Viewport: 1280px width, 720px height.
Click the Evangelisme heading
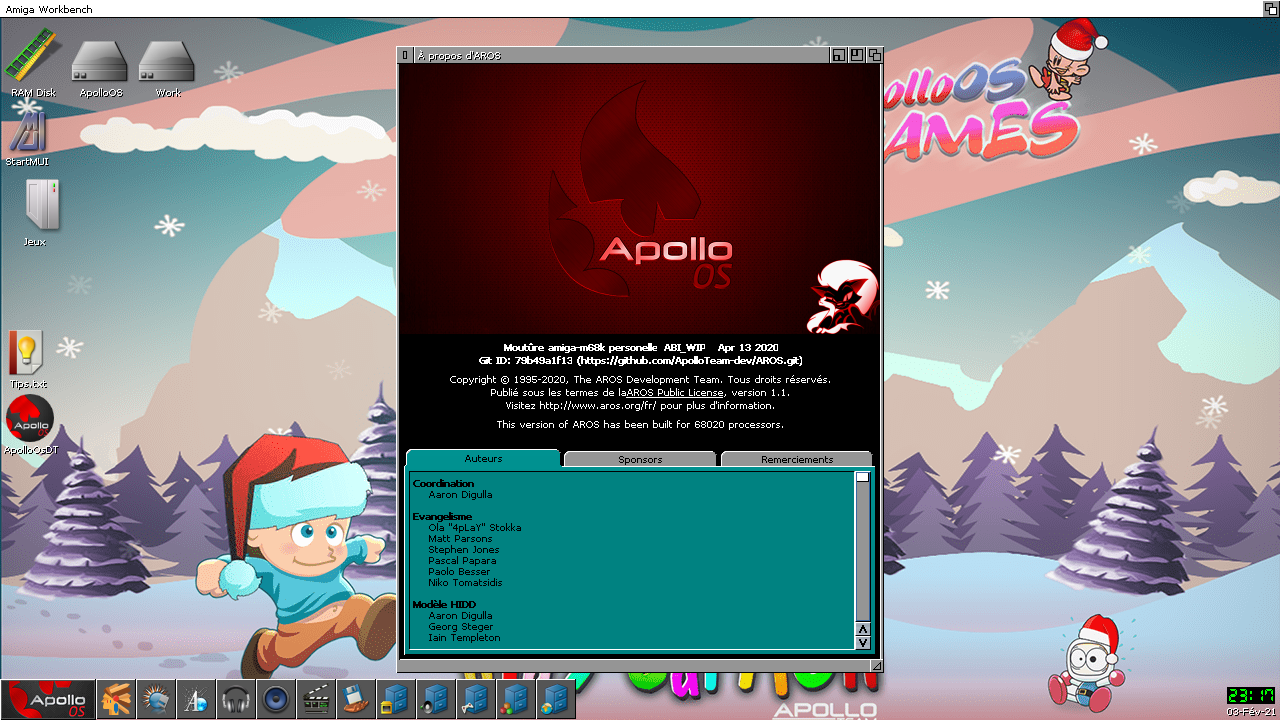[442, 517]
